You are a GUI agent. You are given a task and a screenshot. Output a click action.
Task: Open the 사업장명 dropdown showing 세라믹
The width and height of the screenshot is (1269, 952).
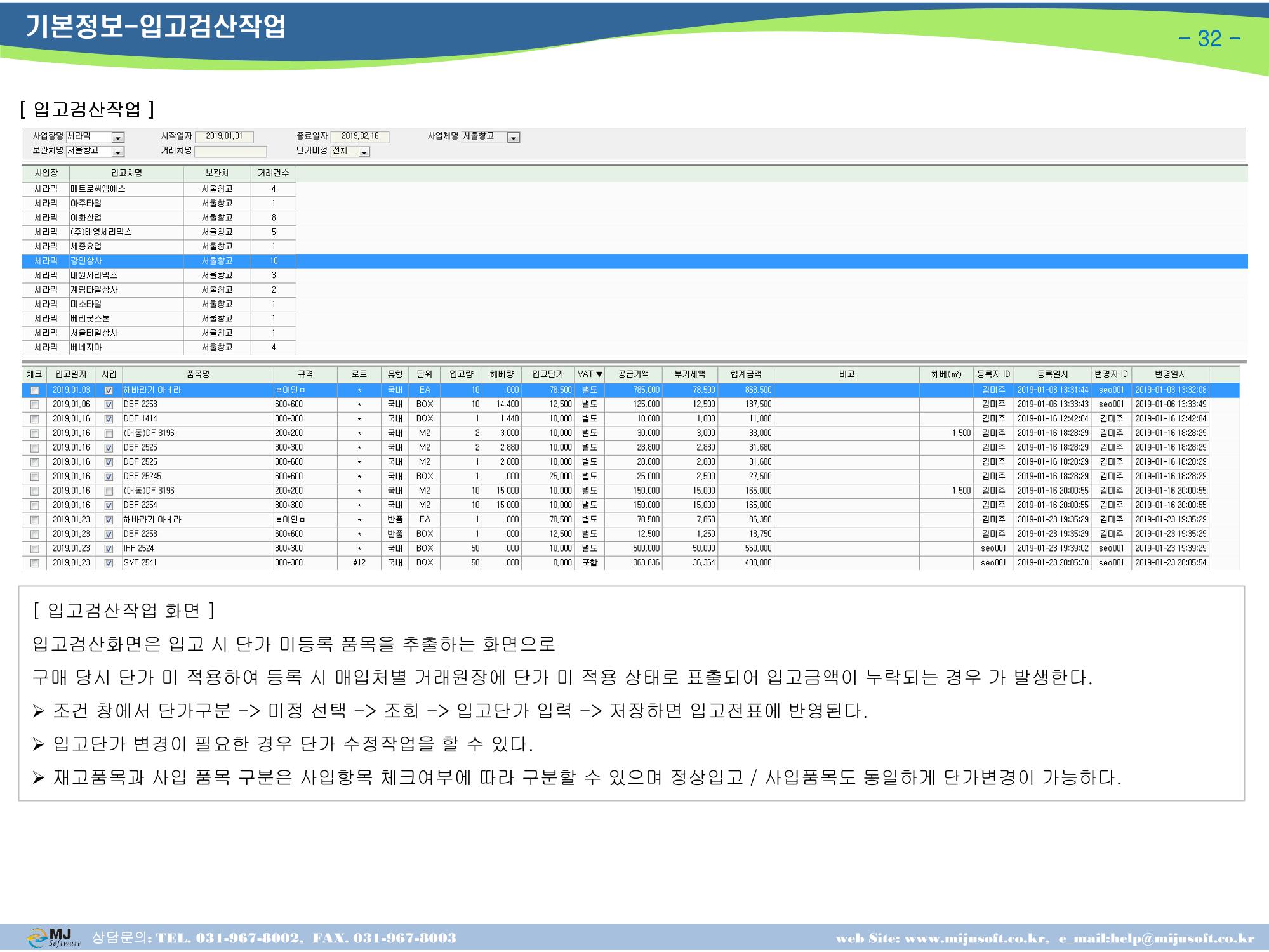(118, 138)
